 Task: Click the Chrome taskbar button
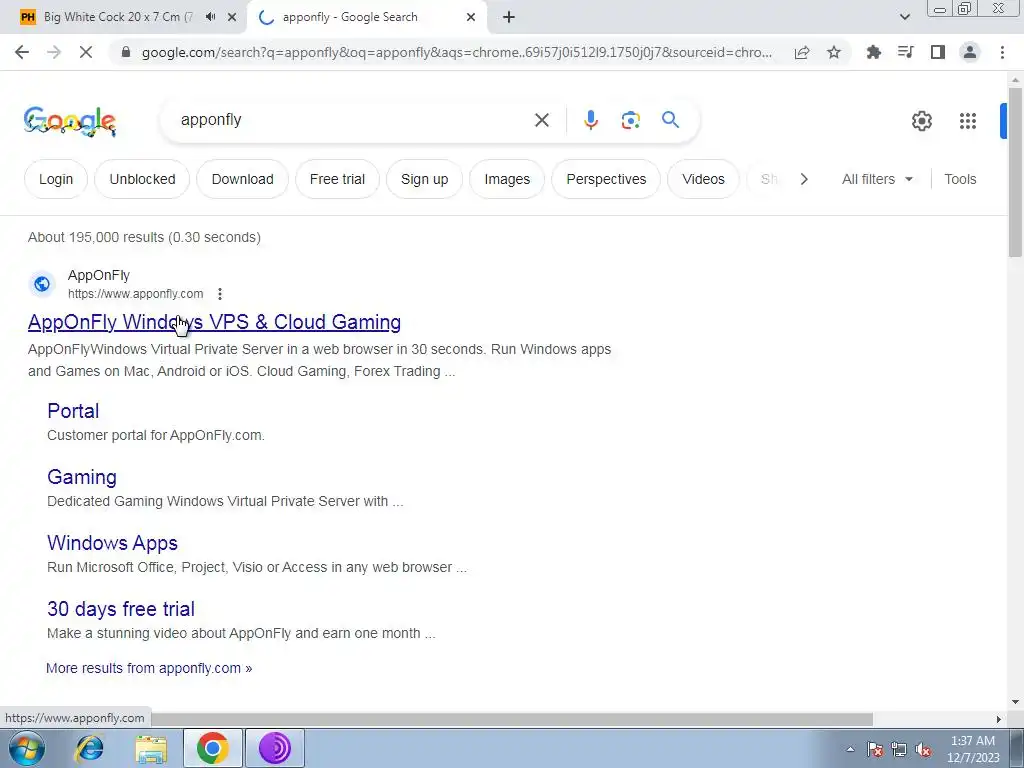point(212,748)
